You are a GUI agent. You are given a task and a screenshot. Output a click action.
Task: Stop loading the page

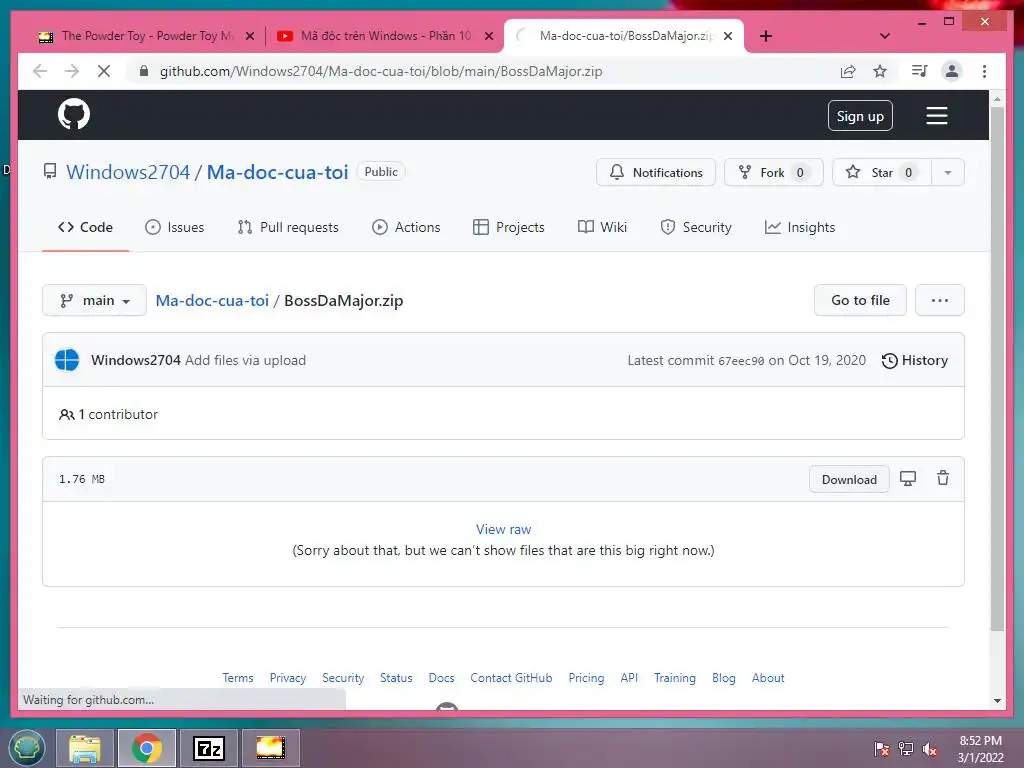click(104, 71)
